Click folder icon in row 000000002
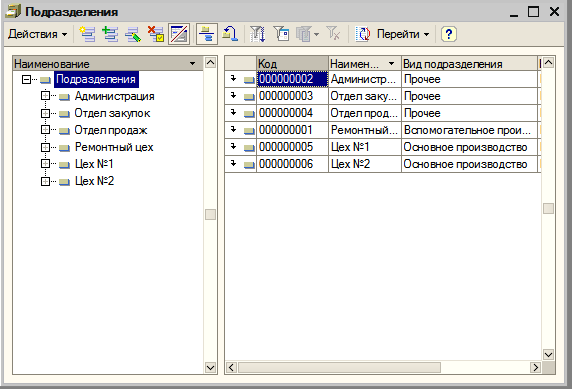The height and width of the screenshot is (389, 572). (249, 80)
